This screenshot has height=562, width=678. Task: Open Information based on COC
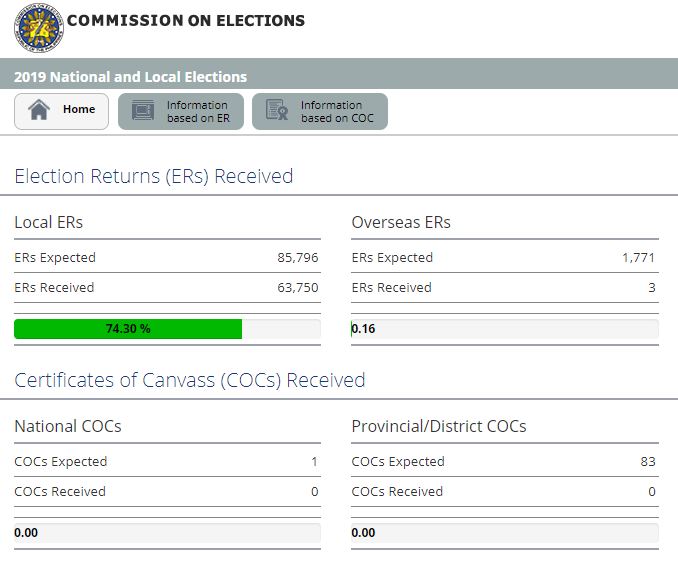pos(319,112)
